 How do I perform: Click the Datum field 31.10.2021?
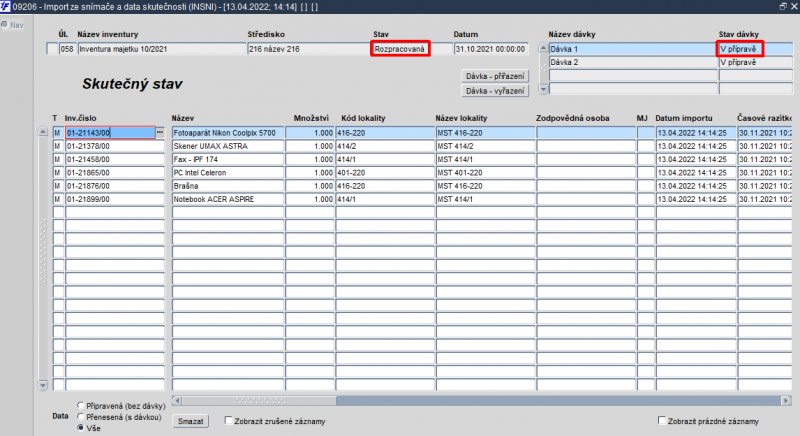tap(490, 49)
